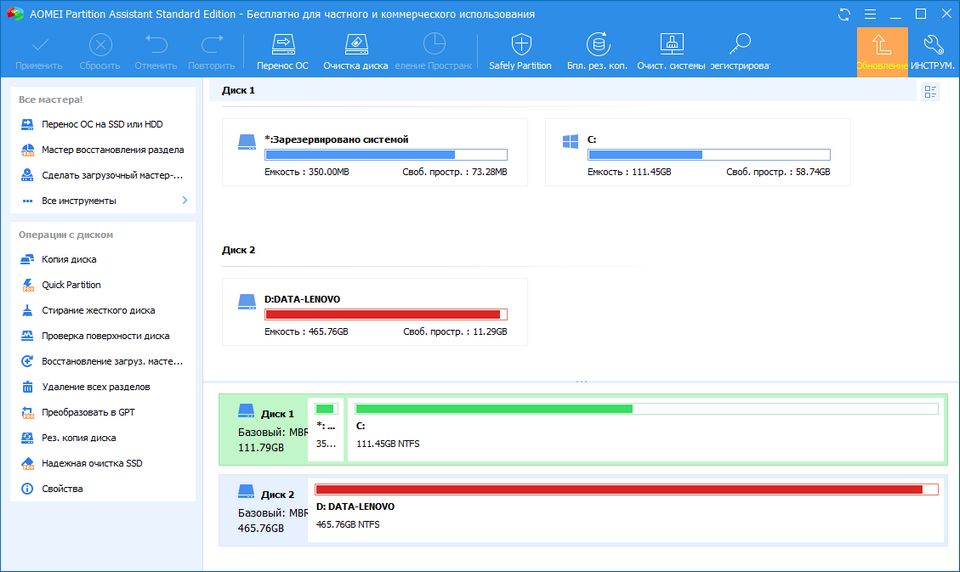Click the Сбросить (Discard) toolbar icon
The image size is (960, 572).
click(x=100, y=51)
